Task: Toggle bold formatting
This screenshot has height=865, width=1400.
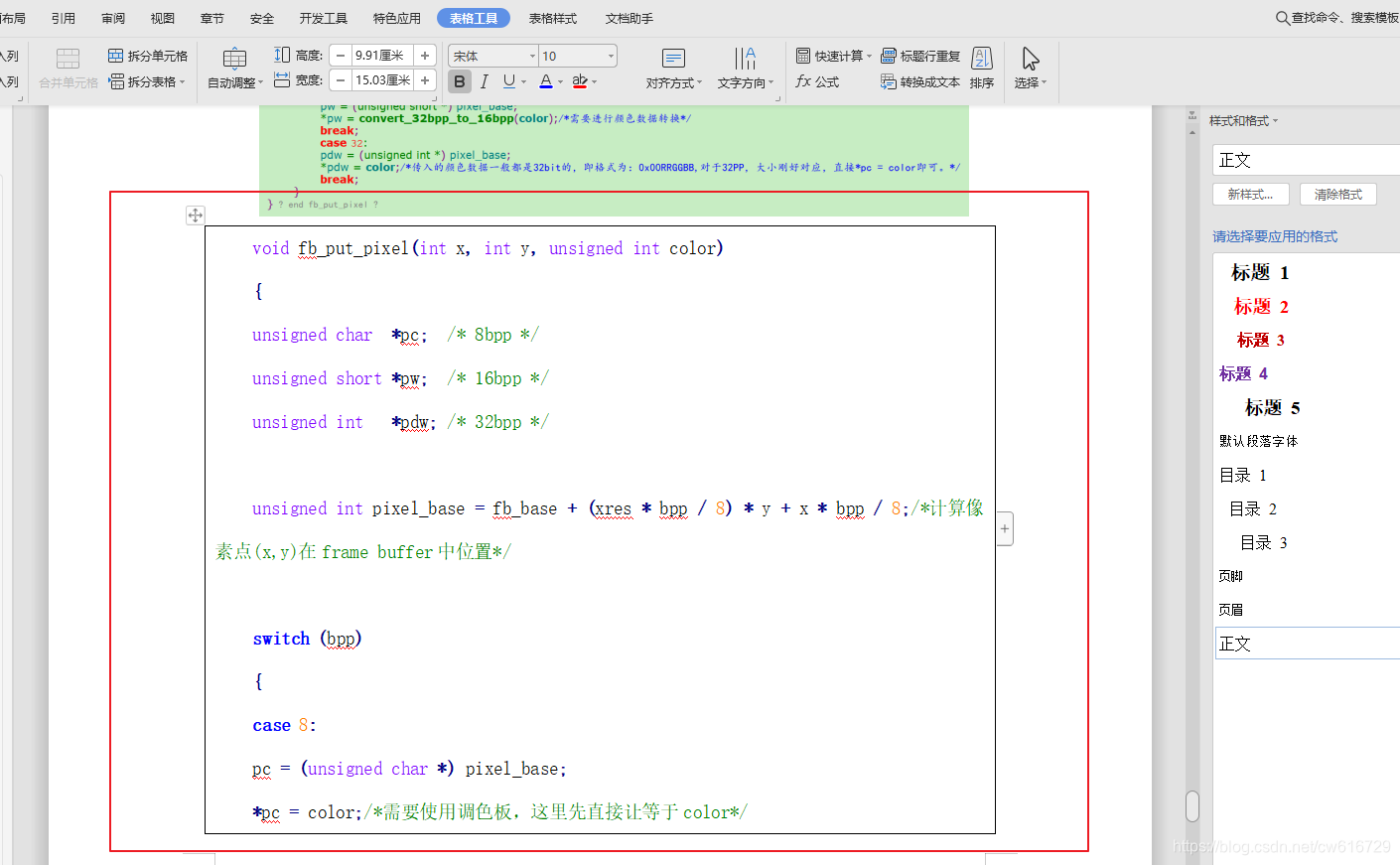Action: tap(459, 81)
